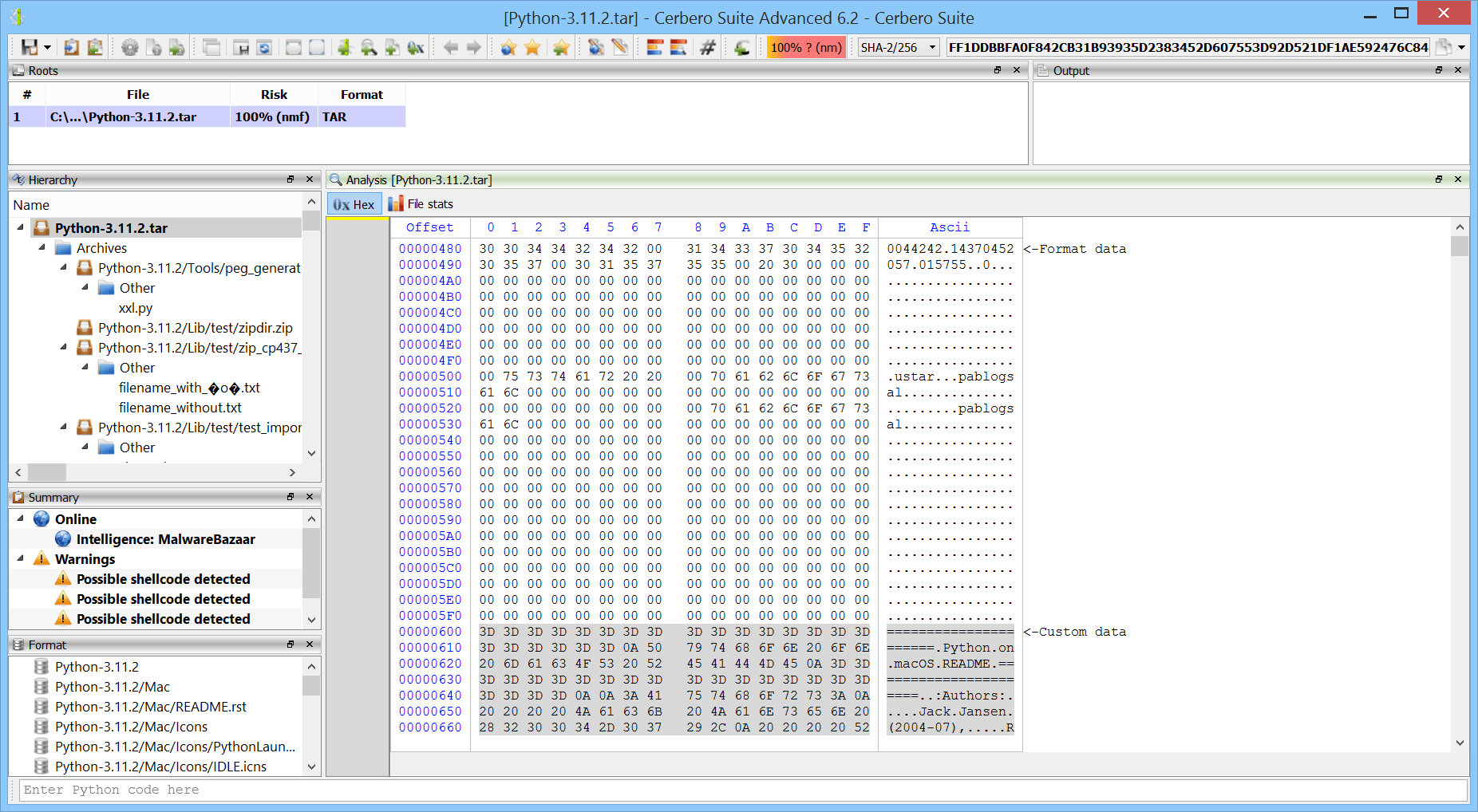
Task: Click the forward arrow navigation icon
Action: point(474,47)
